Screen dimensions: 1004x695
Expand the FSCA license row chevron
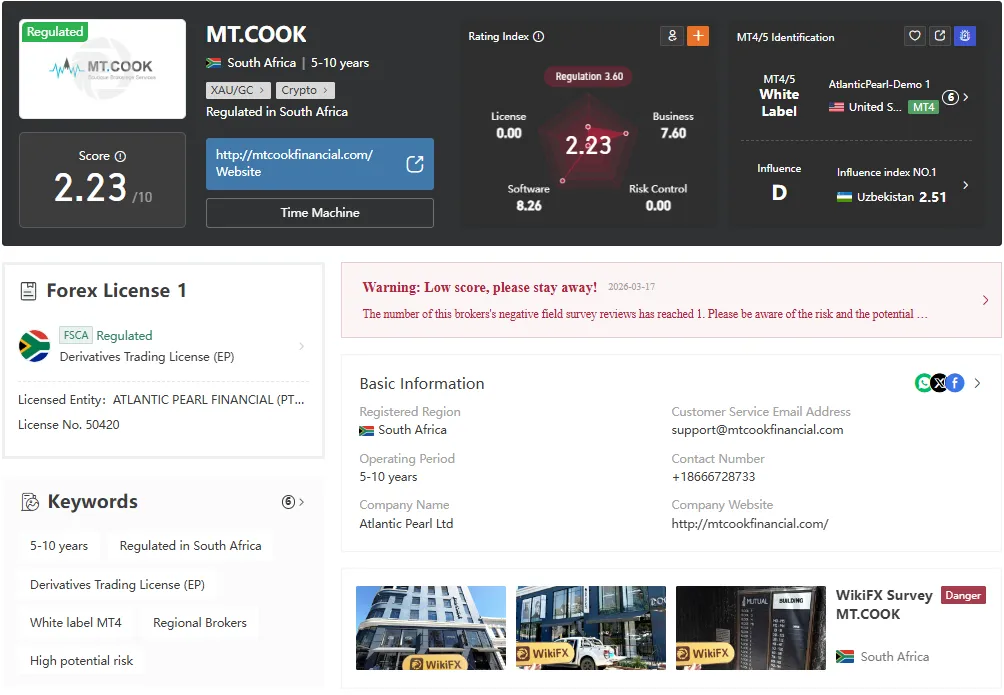(302, 347)
